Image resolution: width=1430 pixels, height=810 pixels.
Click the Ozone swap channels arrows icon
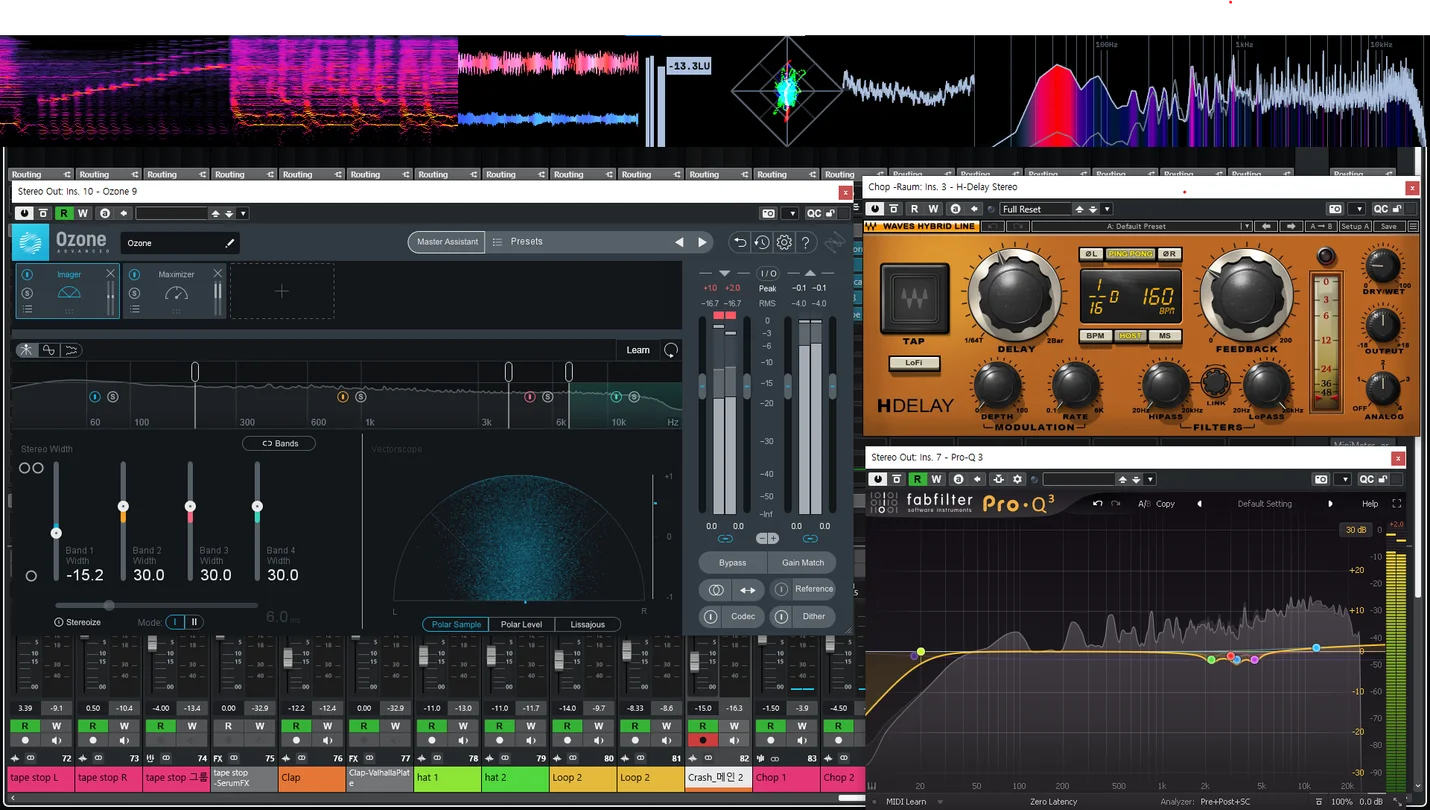click(748, 590)
